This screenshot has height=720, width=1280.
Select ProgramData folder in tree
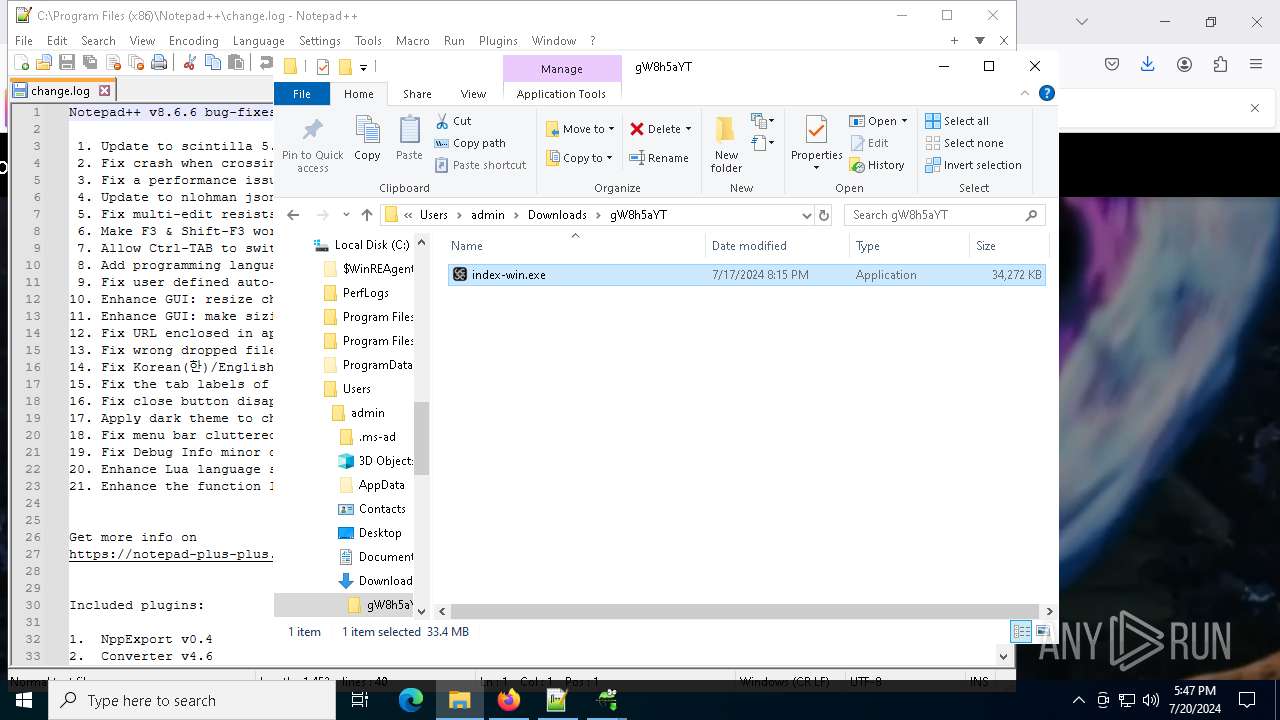[x=368, y=365]
